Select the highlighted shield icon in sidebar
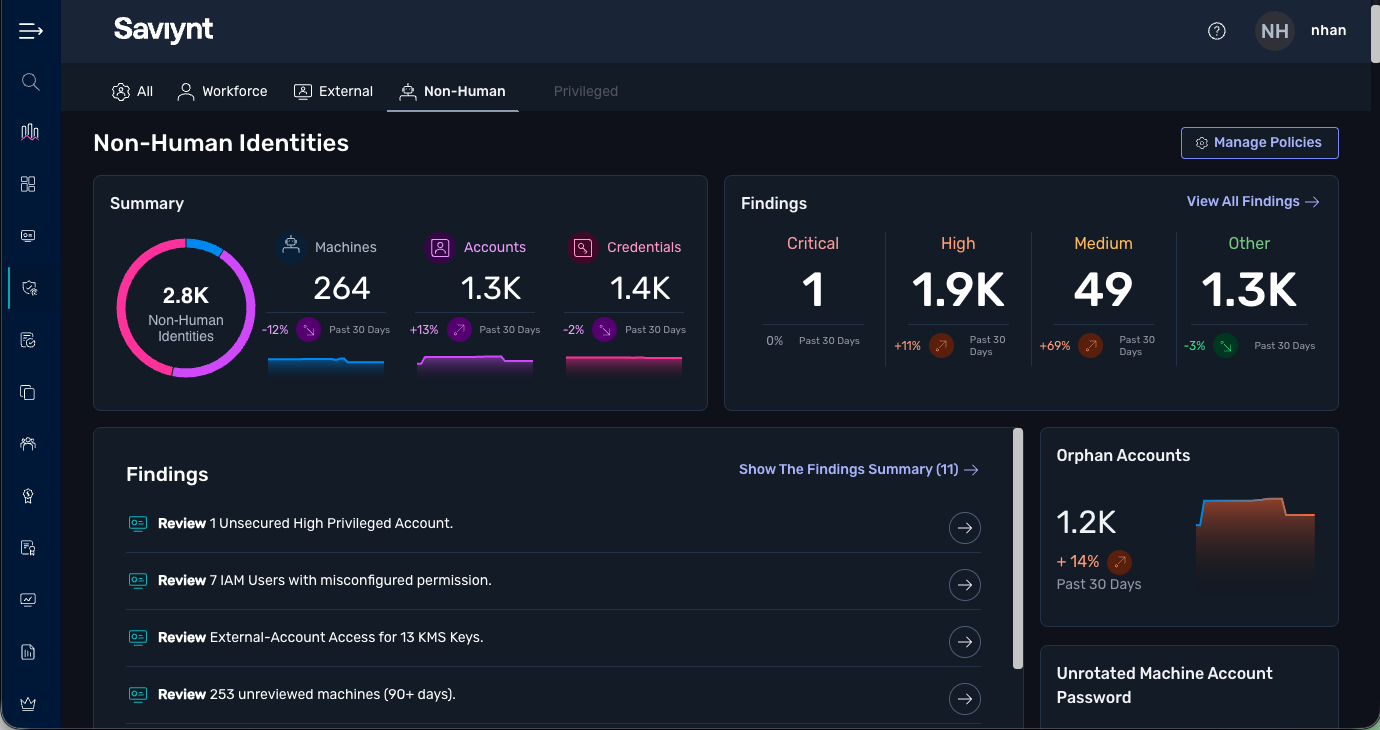The height and width of the screenshot is (730, 1380). tap(29, 288)
